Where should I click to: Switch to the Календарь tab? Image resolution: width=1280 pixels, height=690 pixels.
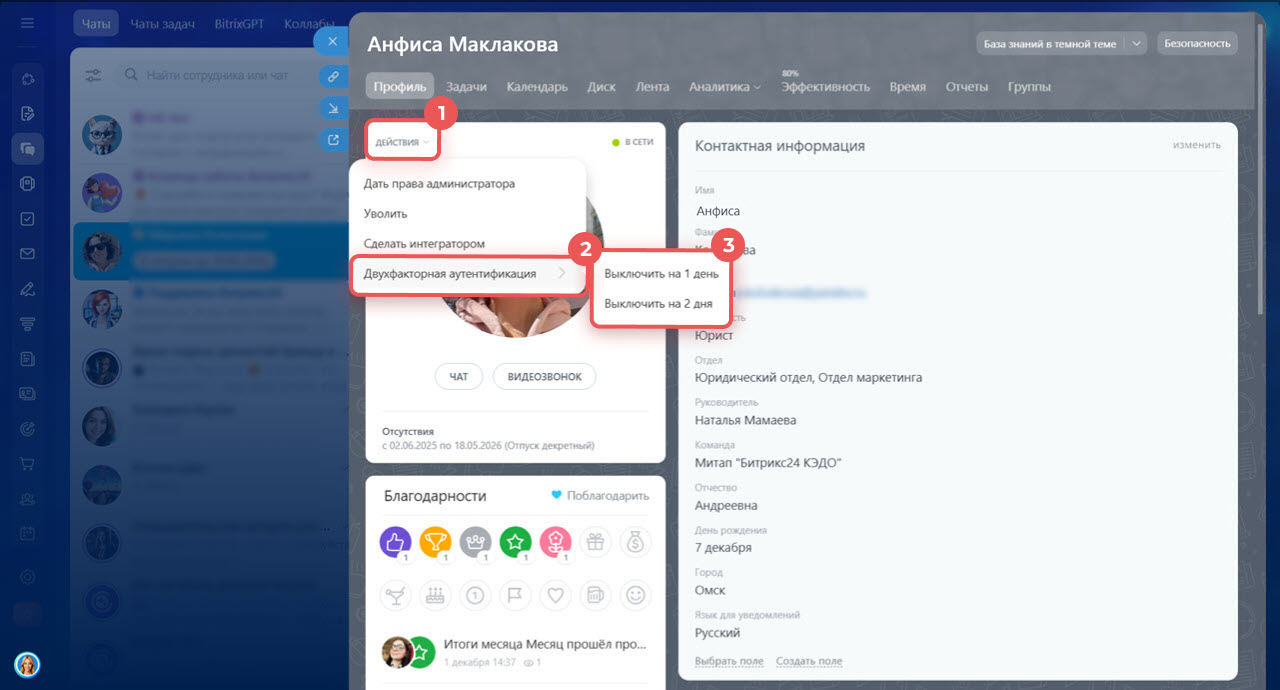click(x=537, y=87)
